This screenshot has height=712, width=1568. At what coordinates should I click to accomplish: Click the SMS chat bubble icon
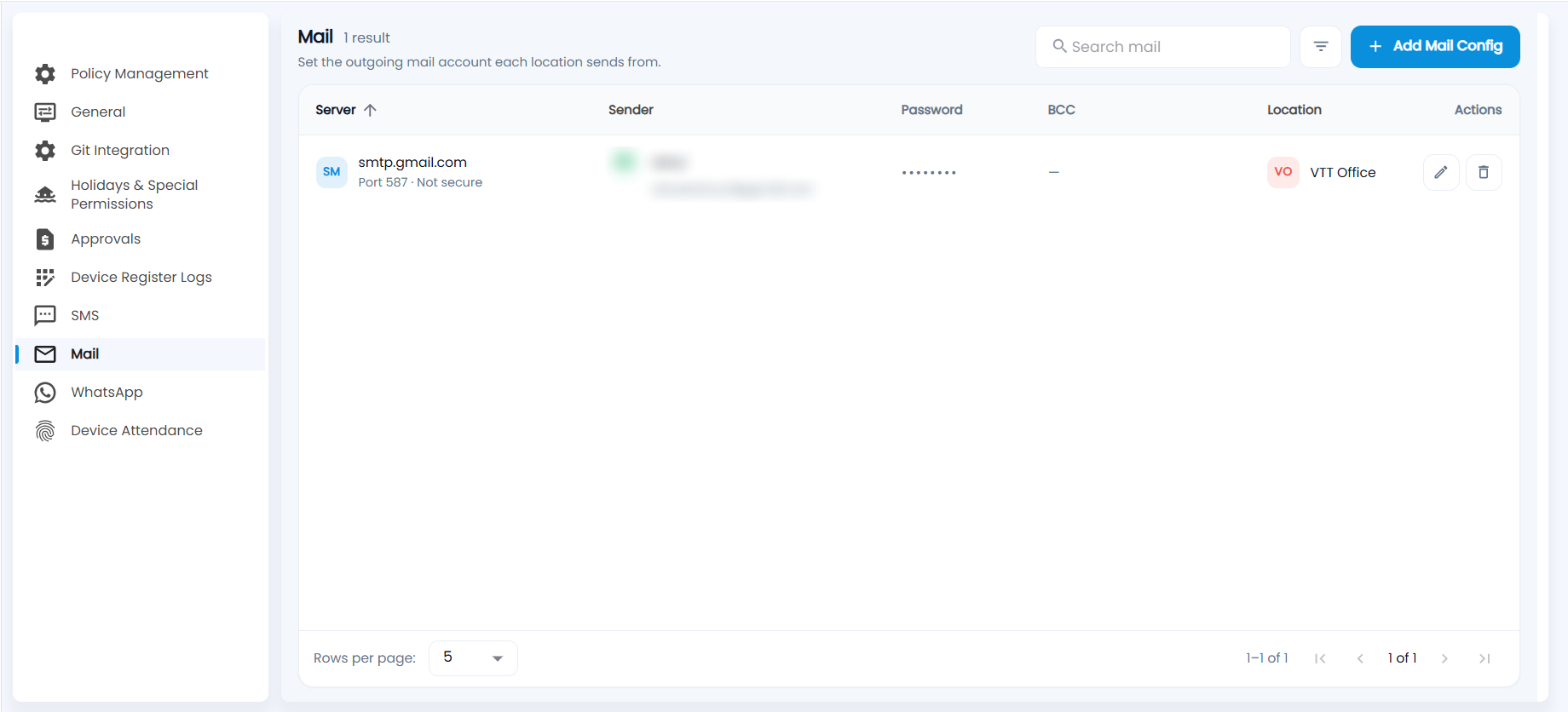(45, 316)
